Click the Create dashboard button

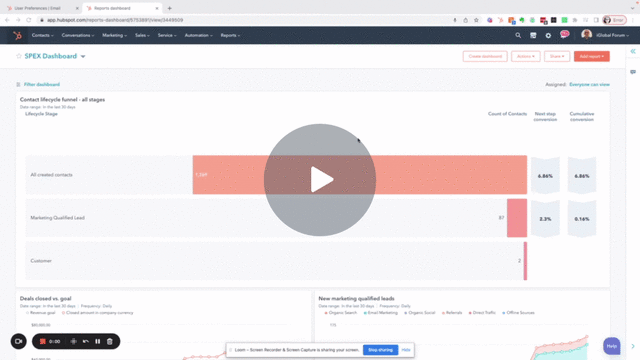click(485, 56)
